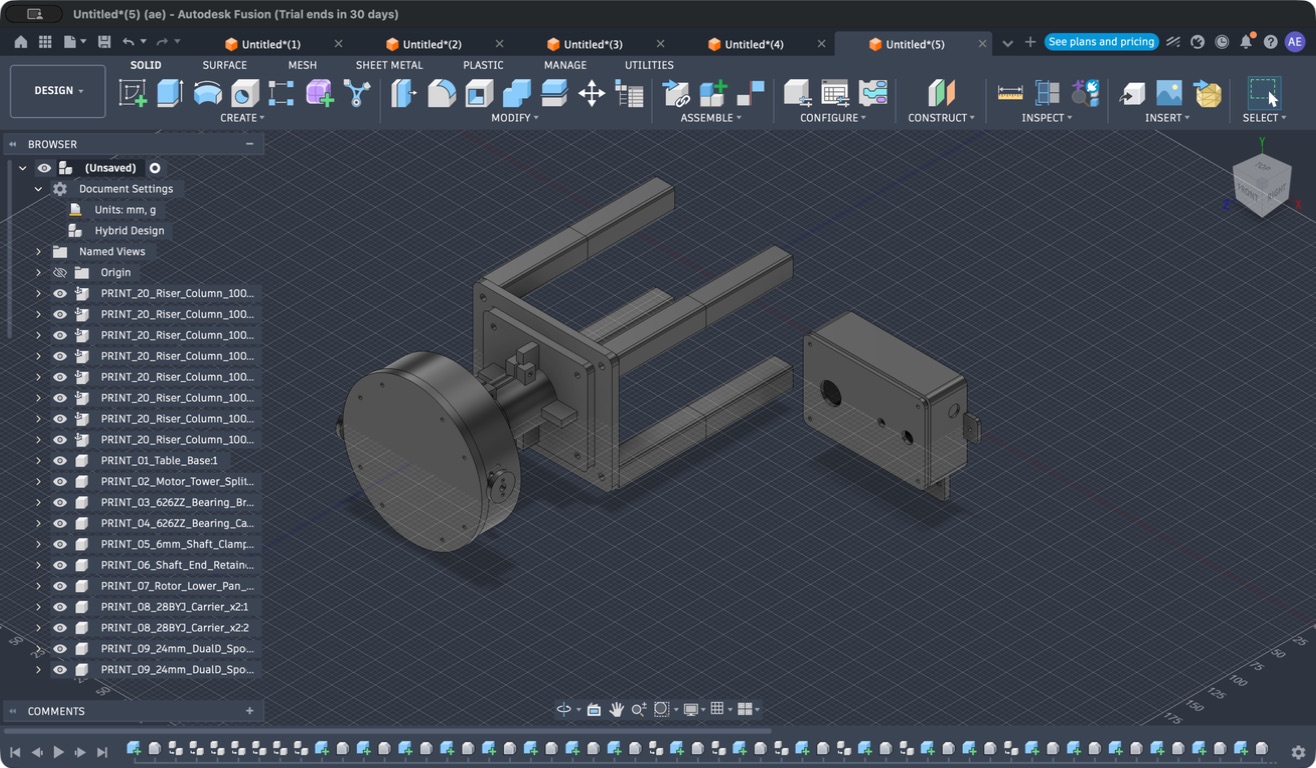Click the Interference icon in Inspect
The width and height of the screenshot is (1316, 768).
coord(1047,93)
